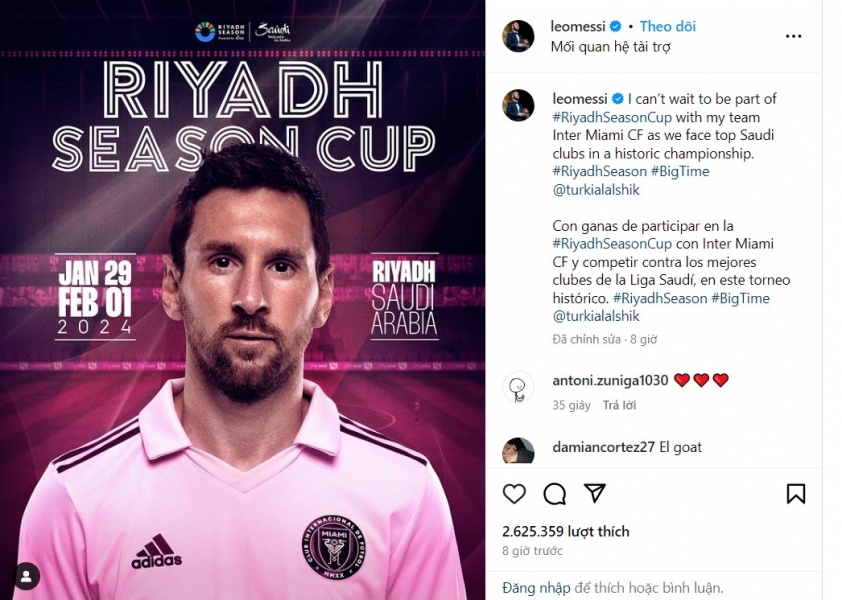Save post with bookmark icon
The image size is (842, 600).
pos(795,494)
